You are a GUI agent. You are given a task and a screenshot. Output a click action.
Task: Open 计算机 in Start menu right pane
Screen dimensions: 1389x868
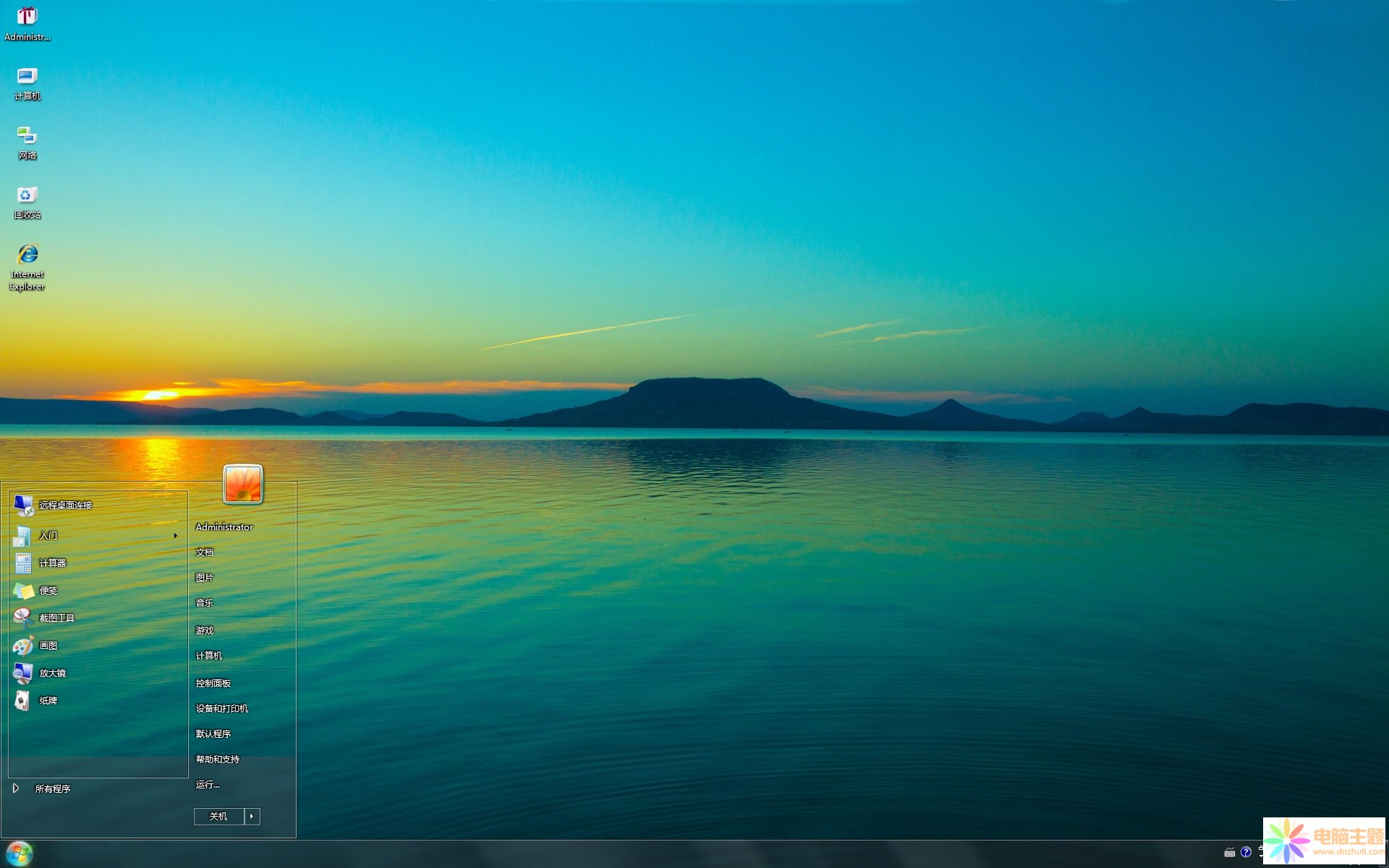[209, 655]
